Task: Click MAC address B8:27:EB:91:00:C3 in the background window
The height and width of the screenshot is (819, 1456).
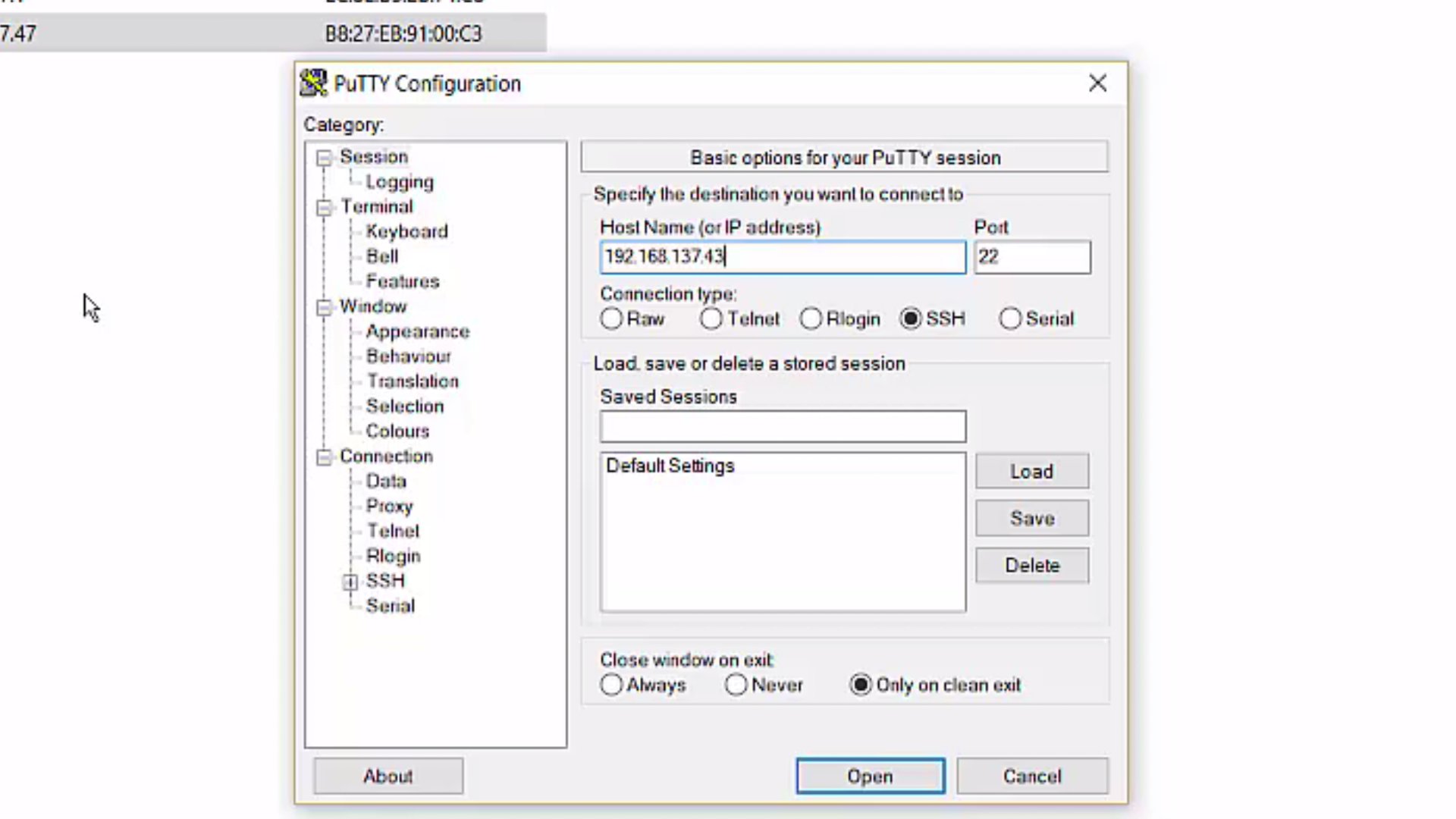Action: tap(403, 34)
